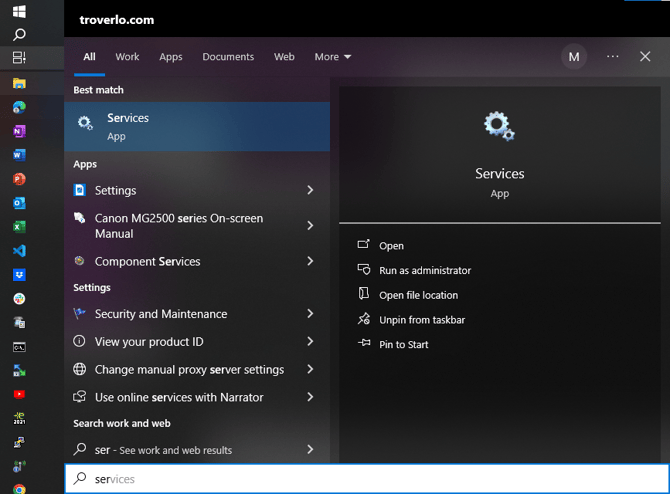Image resolution: width=670 pixels, height=494 pixels.
Task: Switch to the Web search tab
Action: (284, 57)
